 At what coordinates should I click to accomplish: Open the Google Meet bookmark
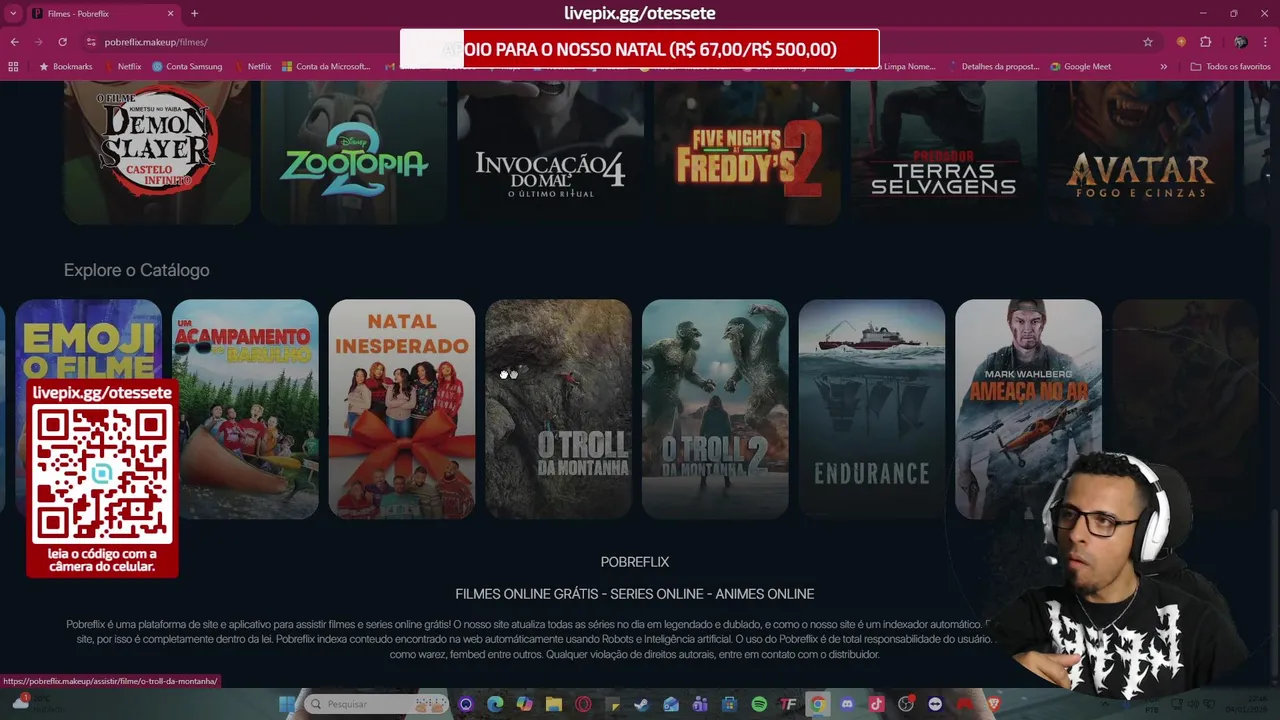click(x=1081, y=67)
